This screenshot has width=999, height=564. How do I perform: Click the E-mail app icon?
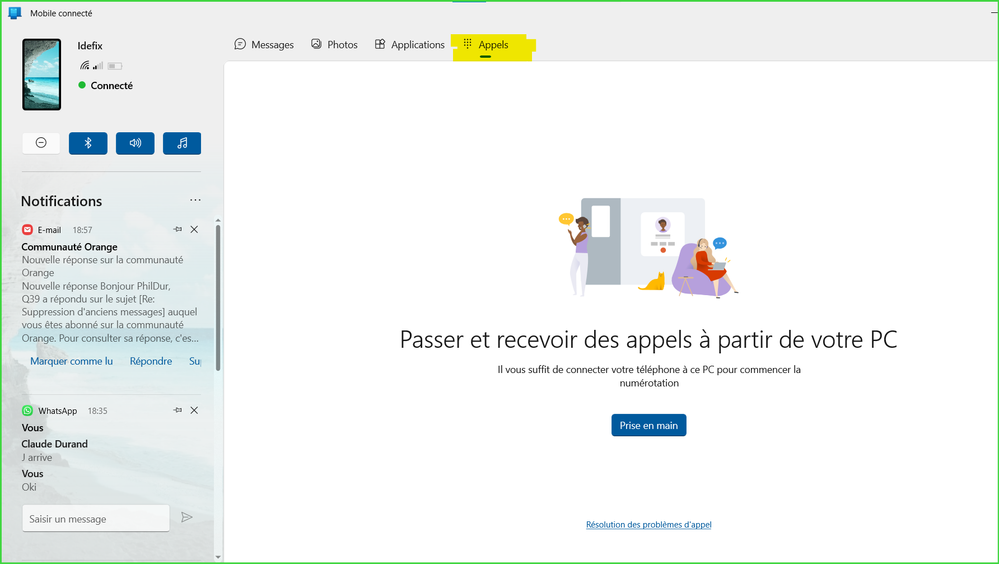point(27,229)
